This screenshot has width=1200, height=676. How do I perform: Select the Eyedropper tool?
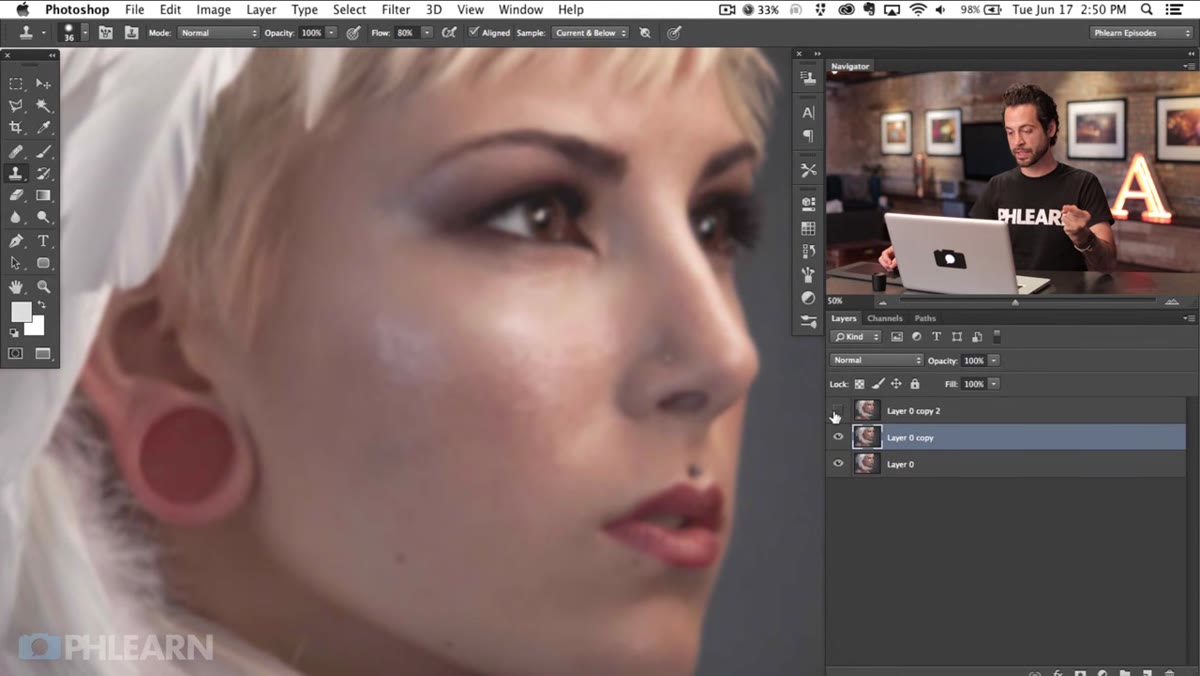[43, 128]
